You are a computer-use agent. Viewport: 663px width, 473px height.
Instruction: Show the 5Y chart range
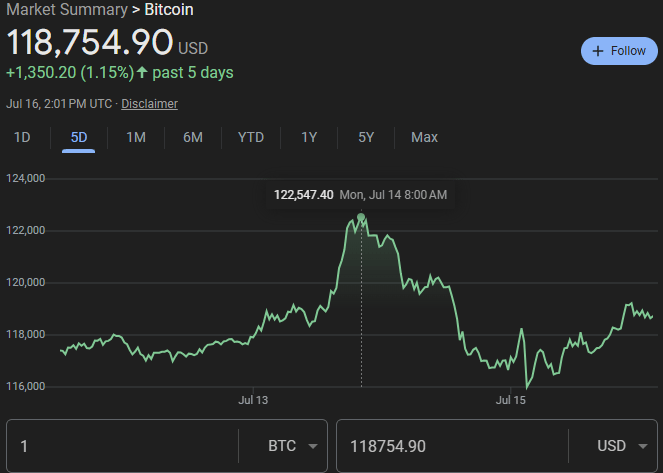[366, 137]
